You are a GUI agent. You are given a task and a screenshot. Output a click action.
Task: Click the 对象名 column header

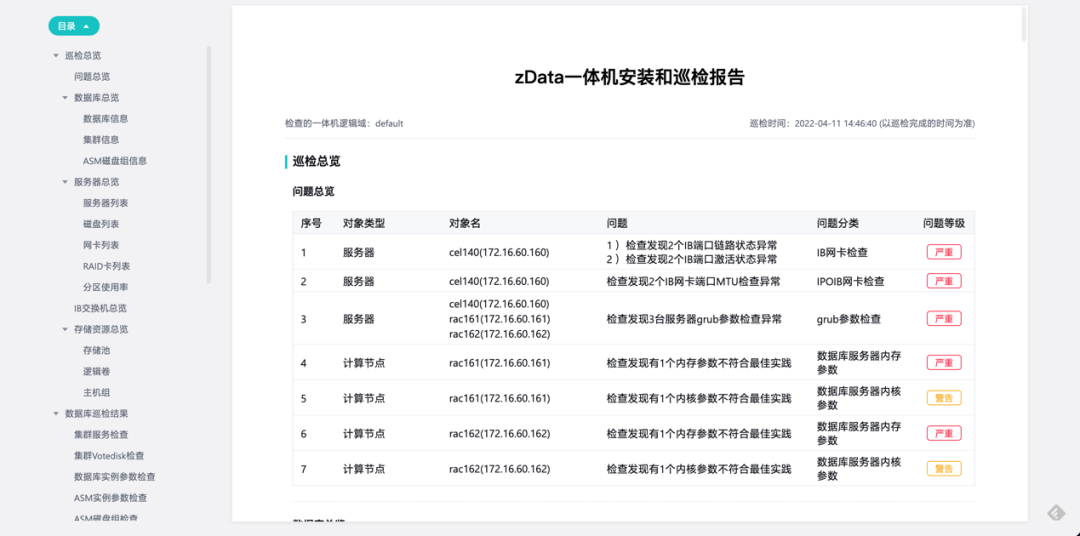464,223
